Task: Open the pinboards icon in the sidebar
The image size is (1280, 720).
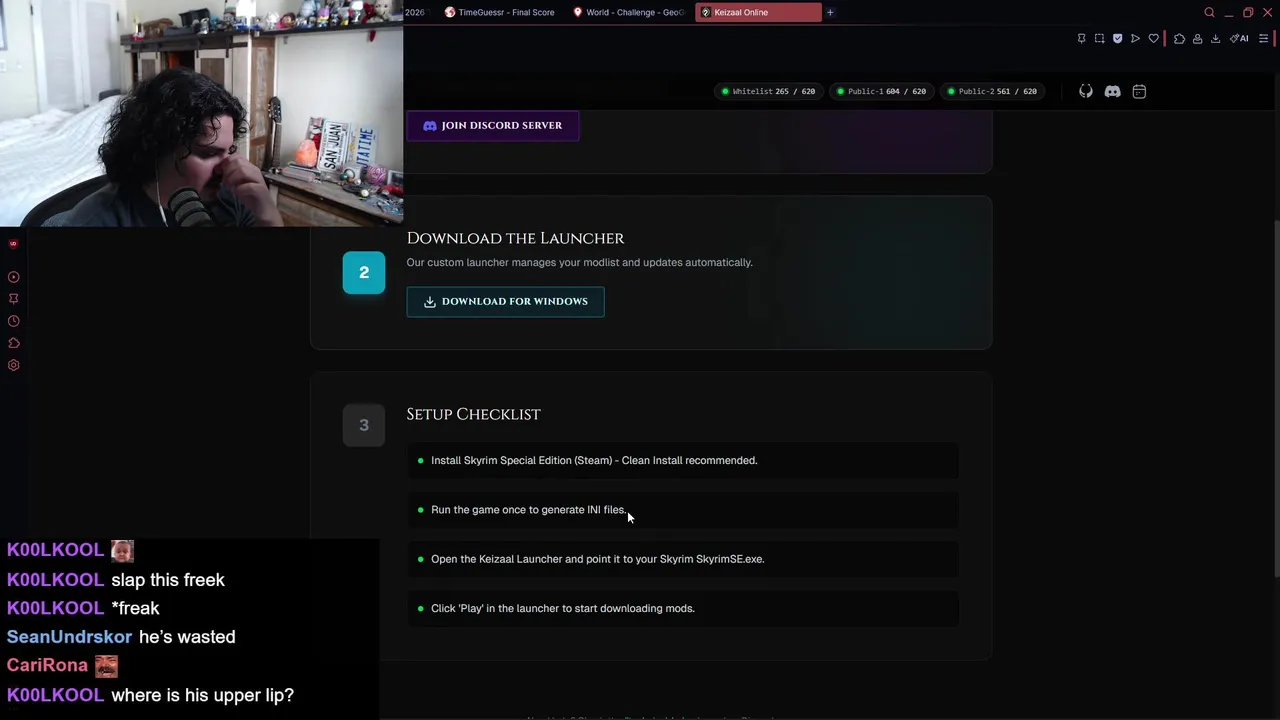Action: click(14, 299)
